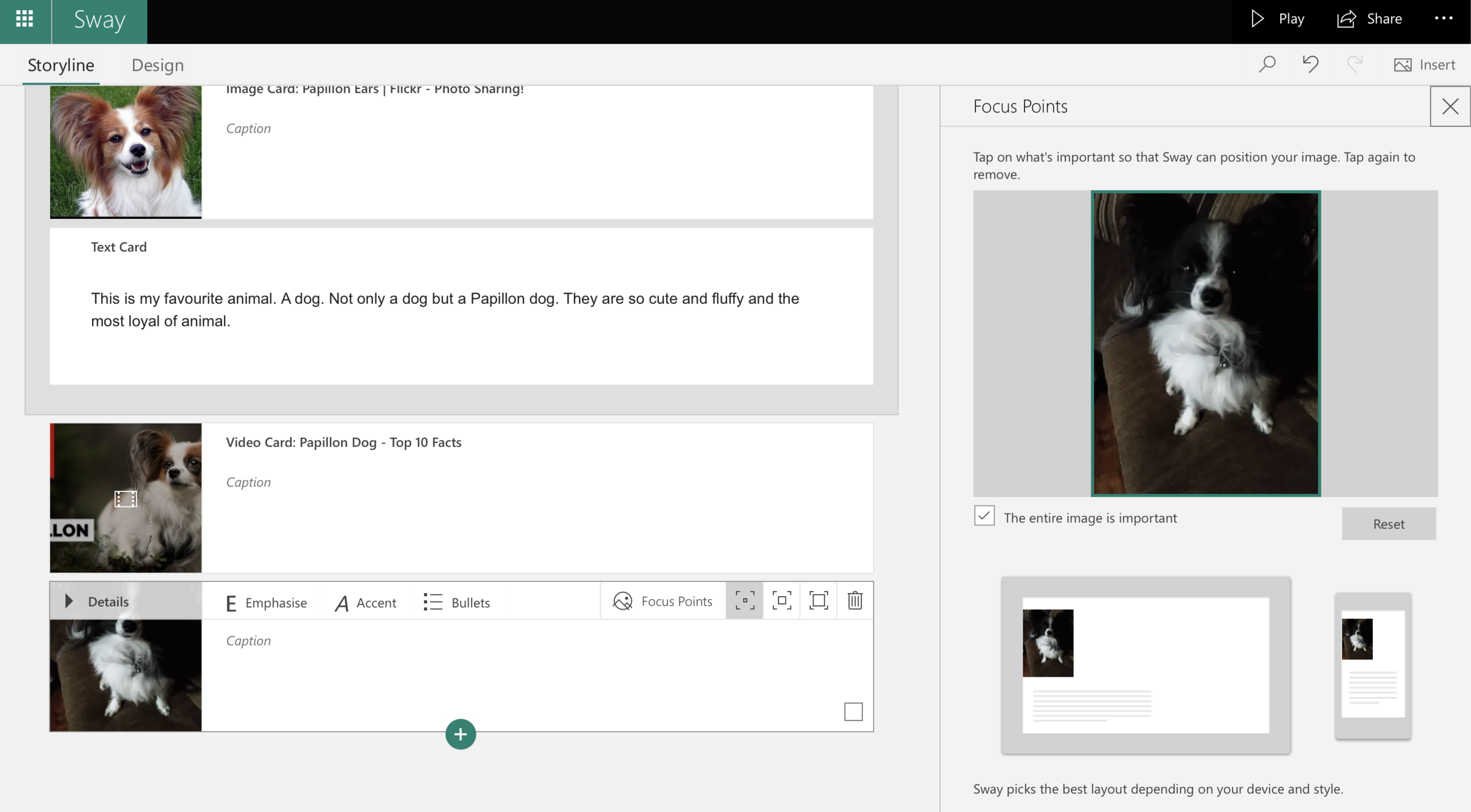The height and width of the screenshot is (812, 1471).
Task: Switch to the Design tab
Action: 158,65
